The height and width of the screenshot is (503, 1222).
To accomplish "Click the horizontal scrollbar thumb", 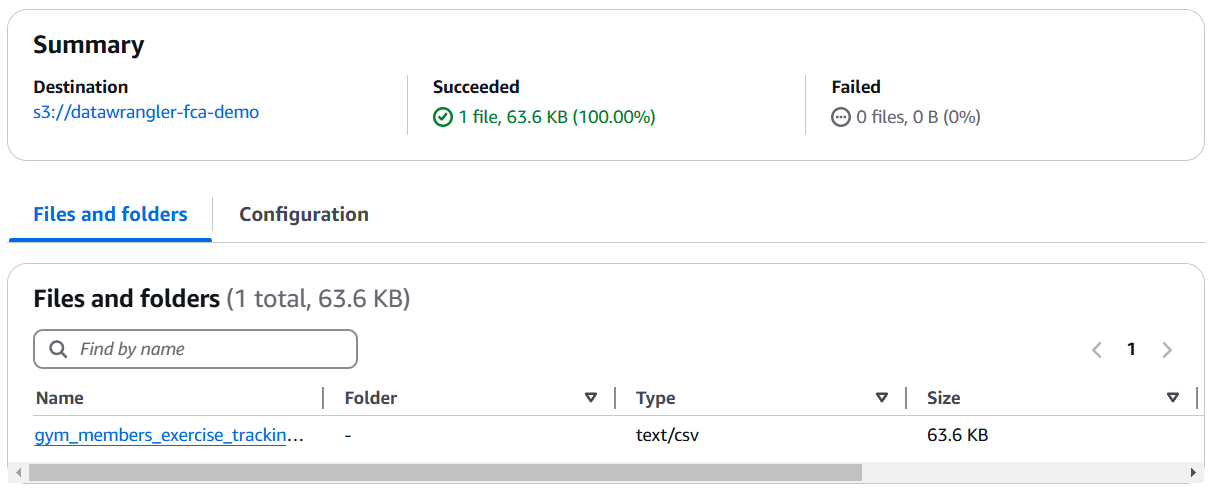I will pos(445,472).
